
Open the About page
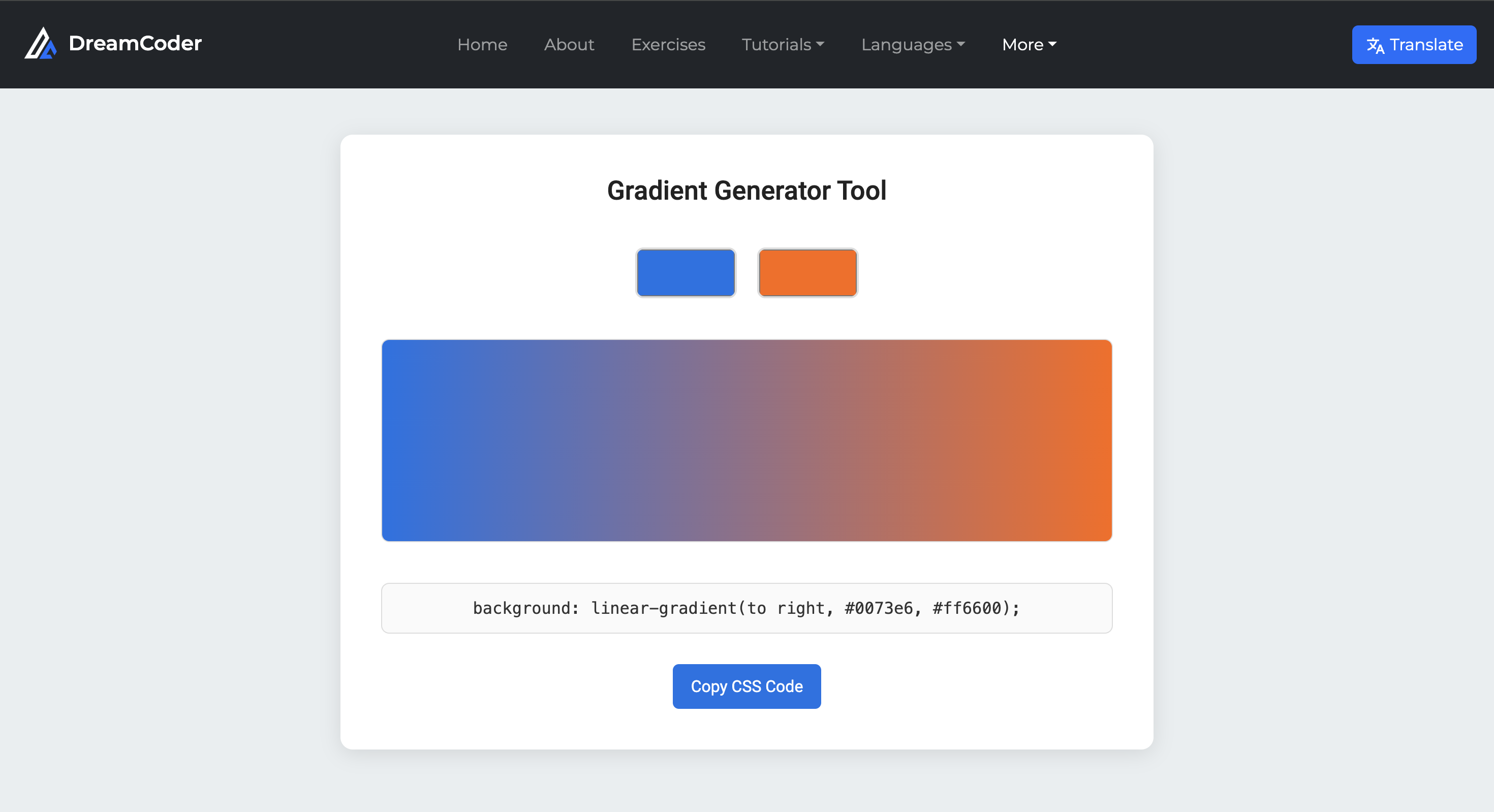tap(569, 45)
